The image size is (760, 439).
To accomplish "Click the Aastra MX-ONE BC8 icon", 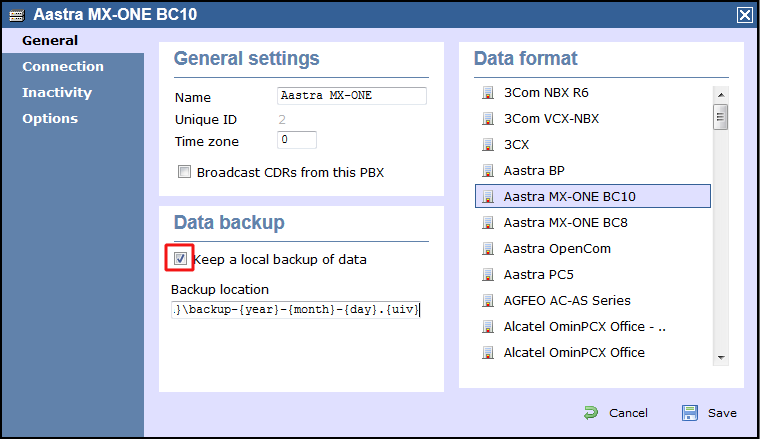I will coord(488,223).
